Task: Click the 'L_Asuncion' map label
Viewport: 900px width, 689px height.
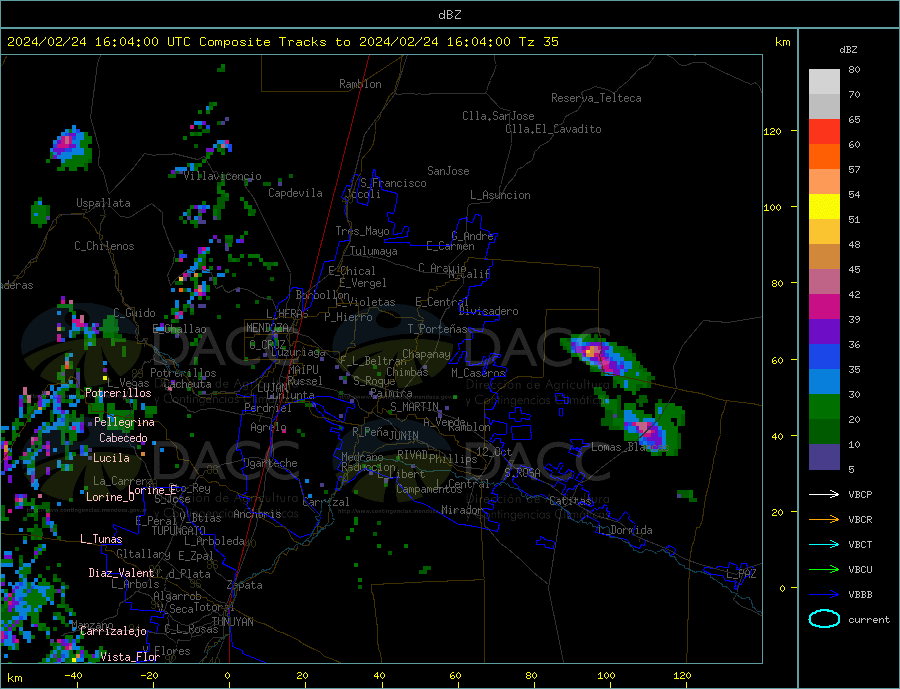Action: point(500,195)
